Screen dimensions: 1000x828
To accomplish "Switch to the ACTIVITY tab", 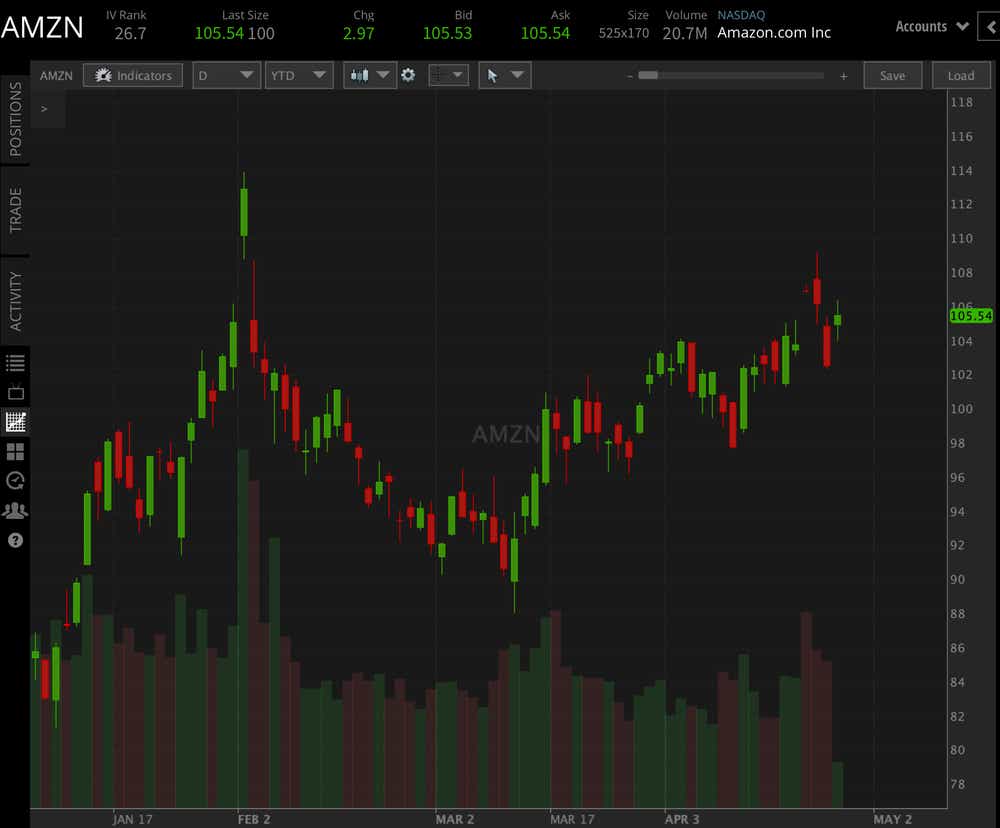I will tap(15, 301).
